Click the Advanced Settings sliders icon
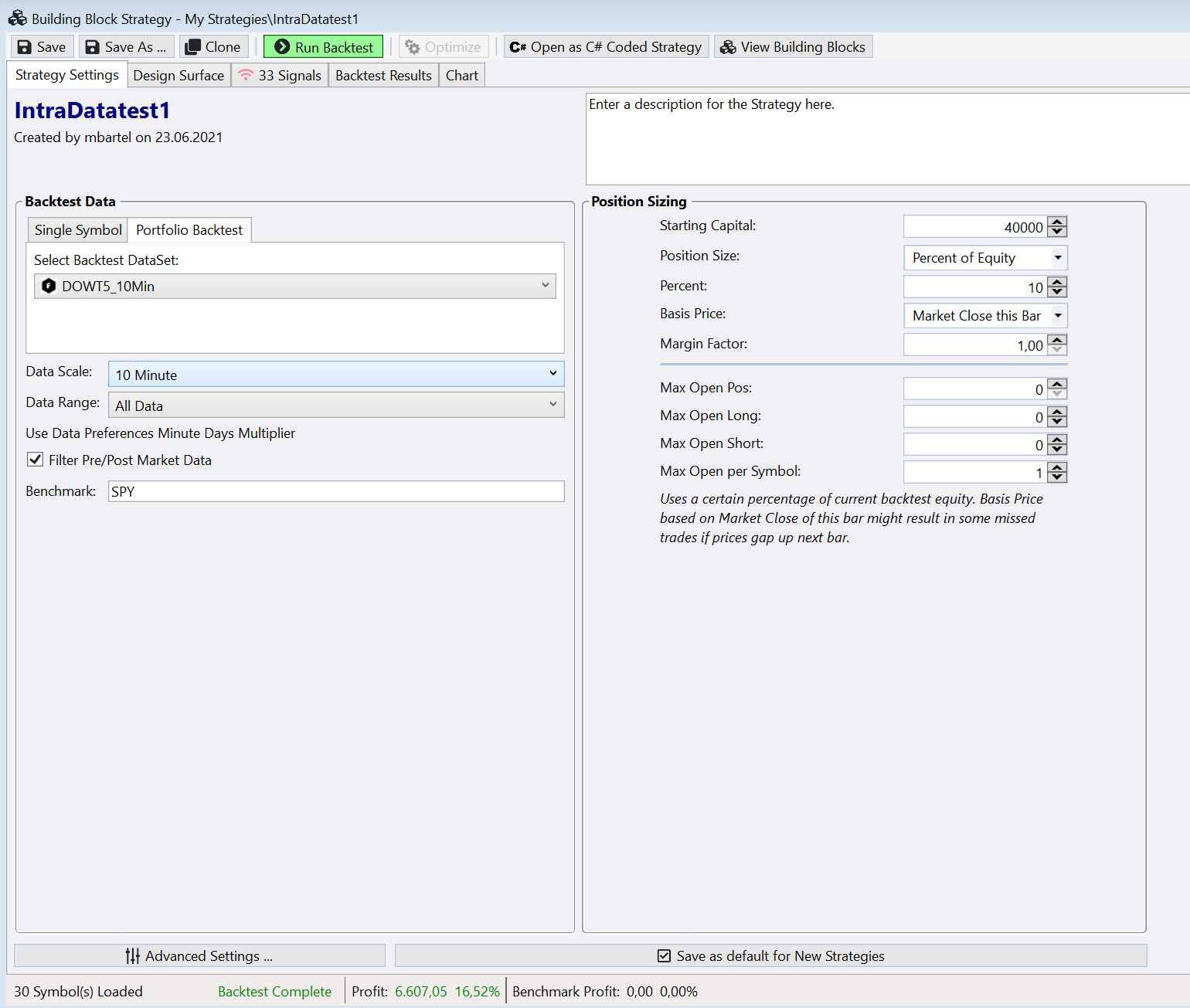Viewport: 1190px width, 1008px height. click(131, 955)
